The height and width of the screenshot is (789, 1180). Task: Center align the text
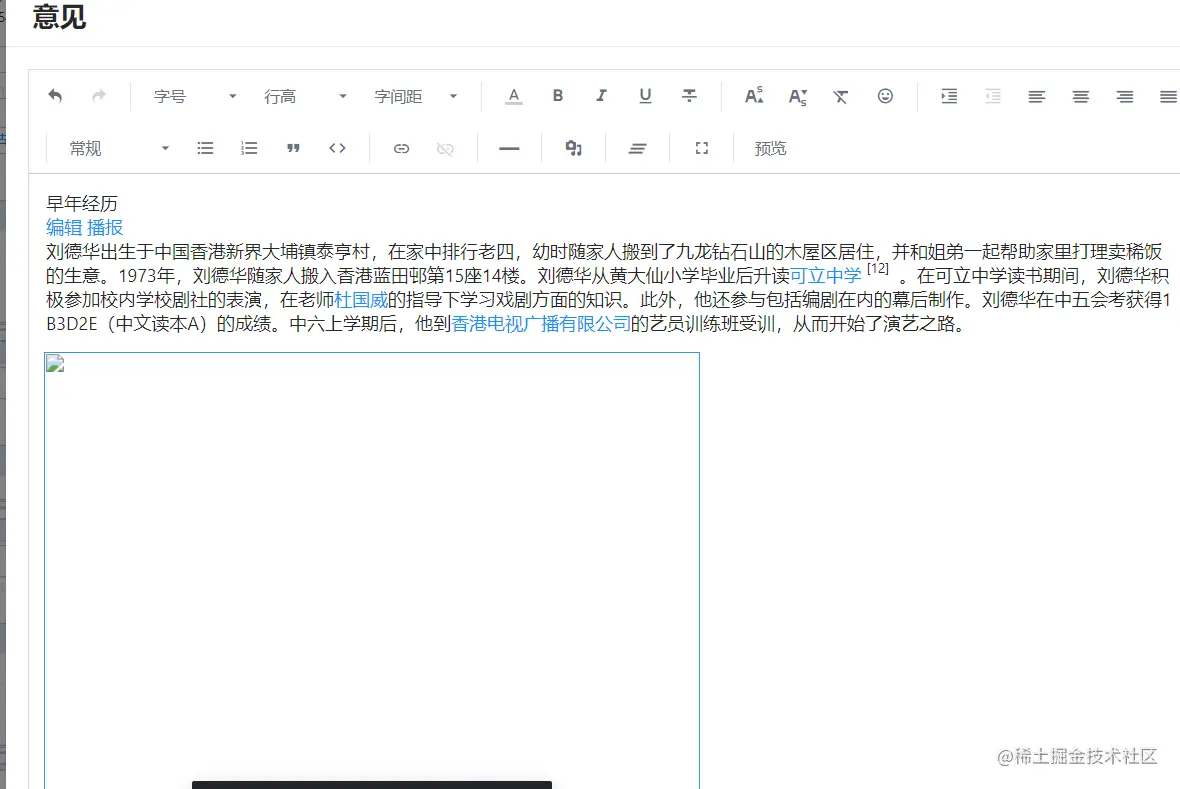click(1081, 96)
